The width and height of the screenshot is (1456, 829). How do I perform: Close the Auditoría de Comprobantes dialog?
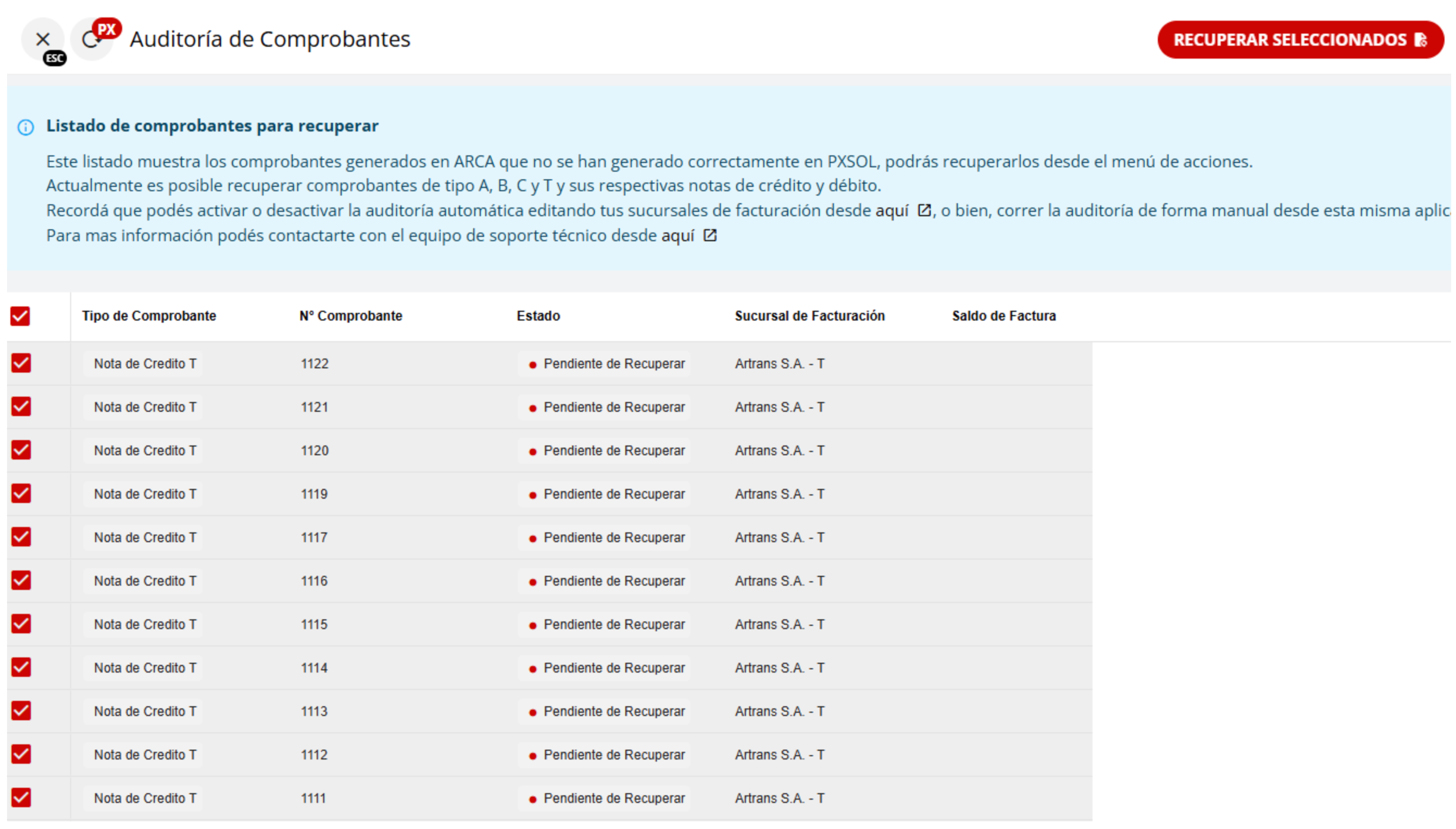(x=42, y=39)
